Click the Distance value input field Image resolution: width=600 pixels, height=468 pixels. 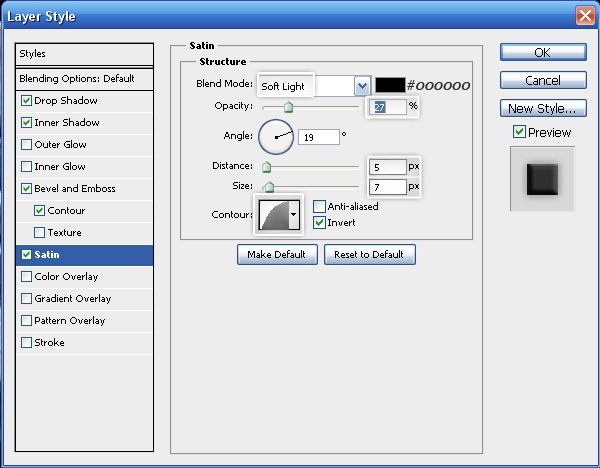(387, 167)
